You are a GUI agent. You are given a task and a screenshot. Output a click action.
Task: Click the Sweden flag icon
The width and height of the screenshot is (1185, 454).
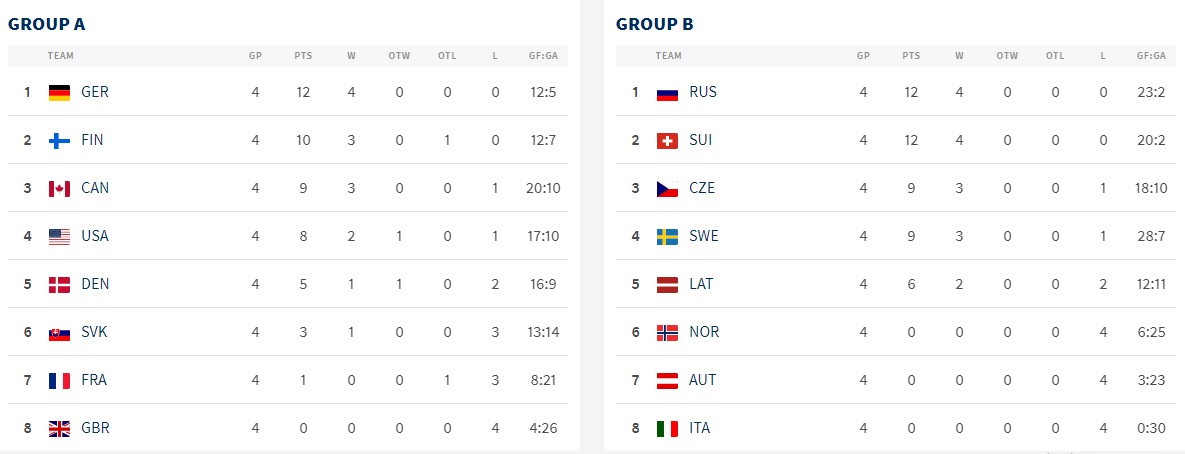click(667, 236)
